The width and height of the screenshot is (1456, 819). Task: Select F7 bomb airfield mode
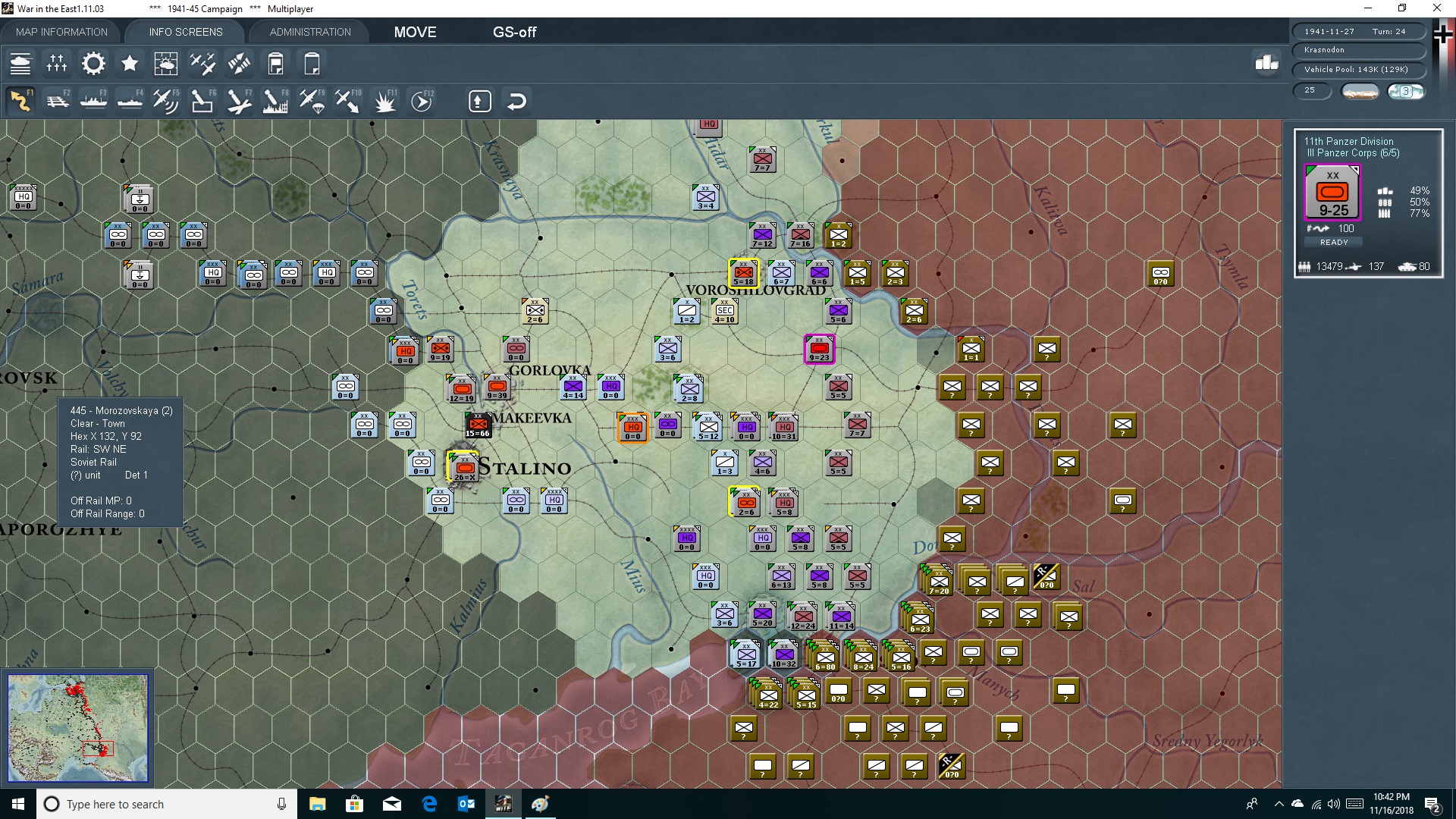point(239,101)
